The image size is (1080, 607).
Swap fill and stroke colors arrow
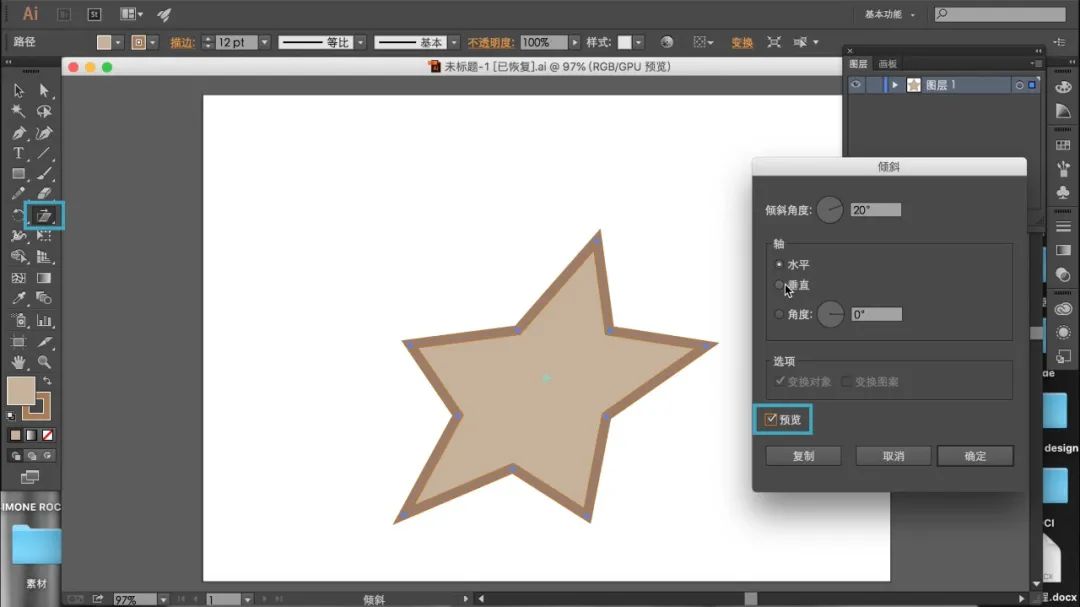click(48, 380)
